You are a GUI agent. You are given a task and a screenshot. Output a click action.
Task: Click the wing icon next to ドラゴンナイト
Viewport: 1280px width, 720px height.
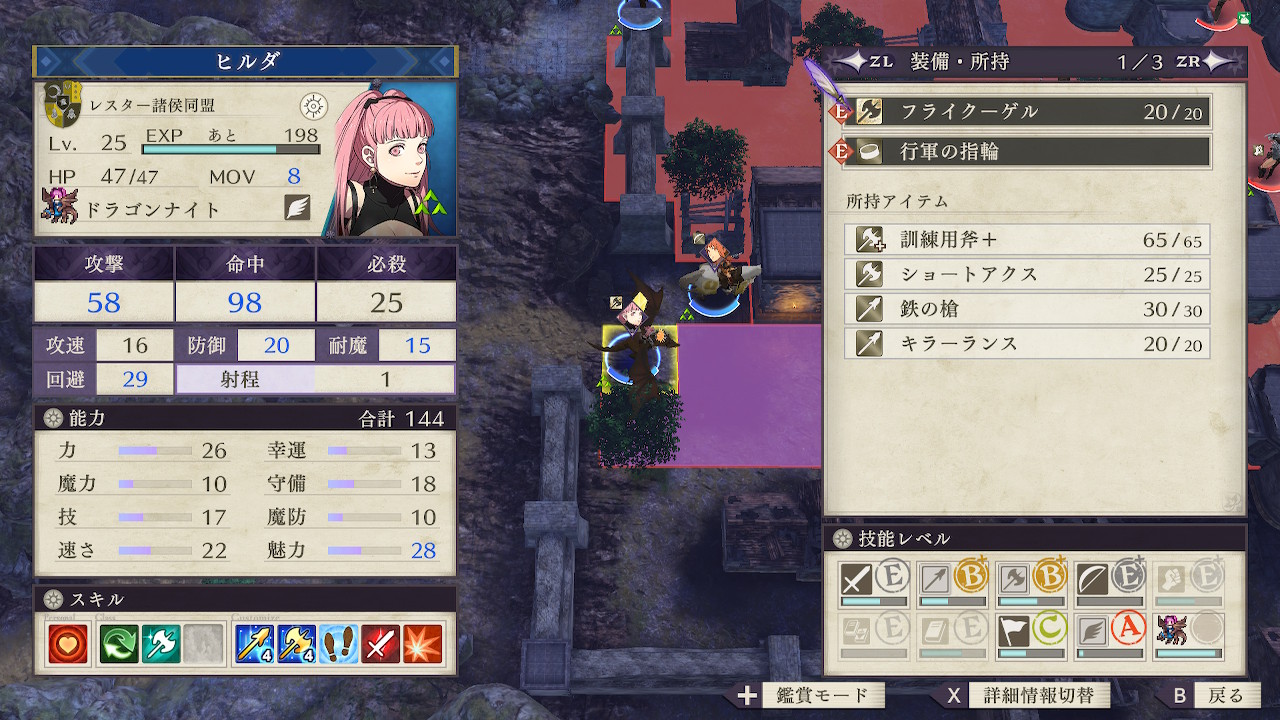(x=297, y=208)
